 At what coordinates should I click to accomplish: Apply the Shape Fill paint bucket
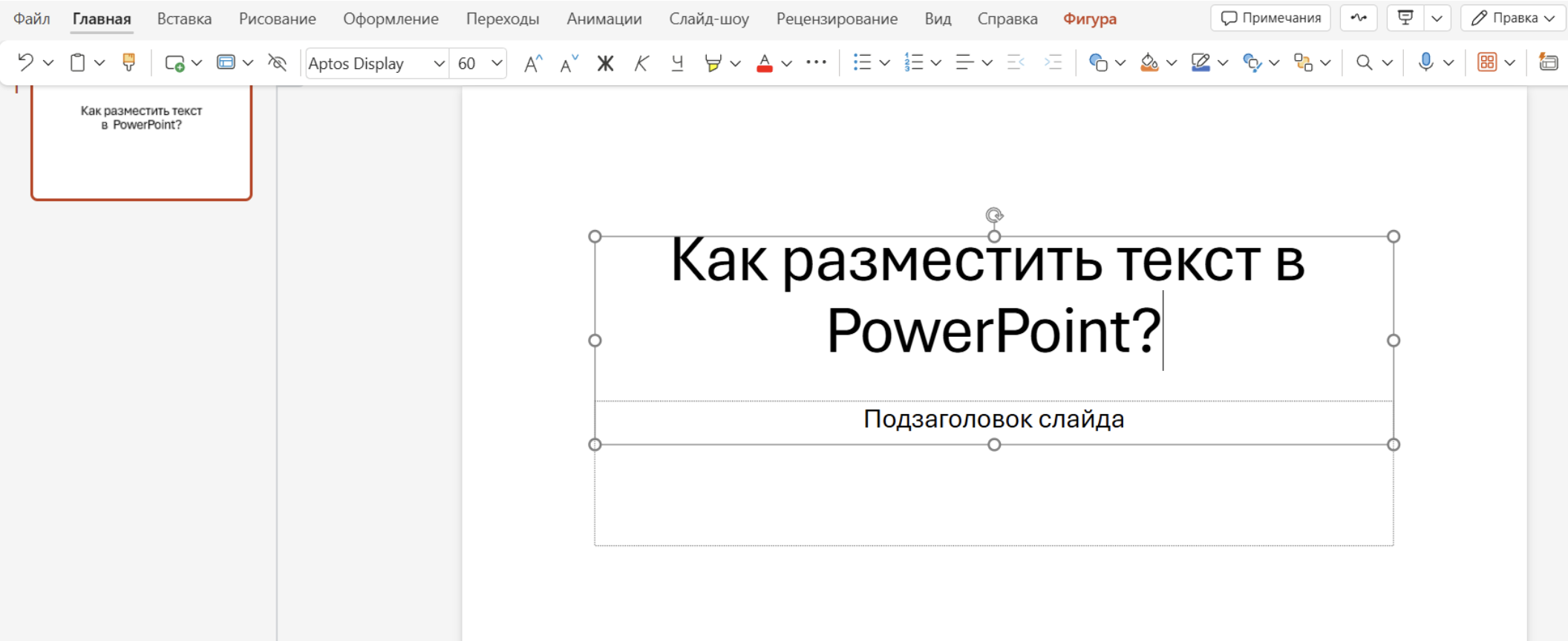pos(1149,63)
